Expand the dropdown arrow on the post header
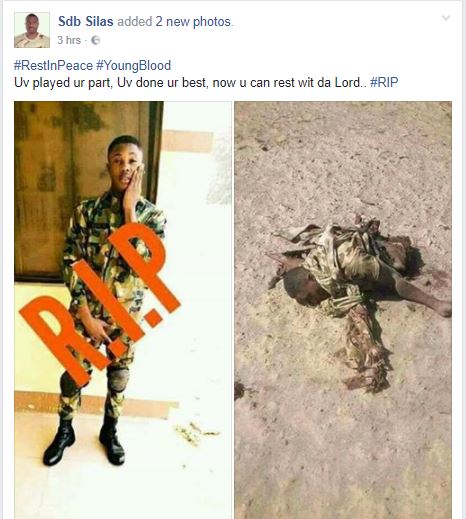 pyautogui.click(x=445, y=18)
